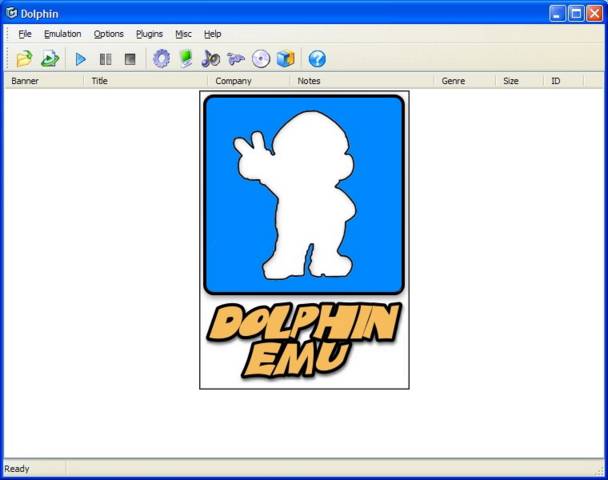Open the gear Configuration settings icon
608x480 pixels.
coord(161,59)
